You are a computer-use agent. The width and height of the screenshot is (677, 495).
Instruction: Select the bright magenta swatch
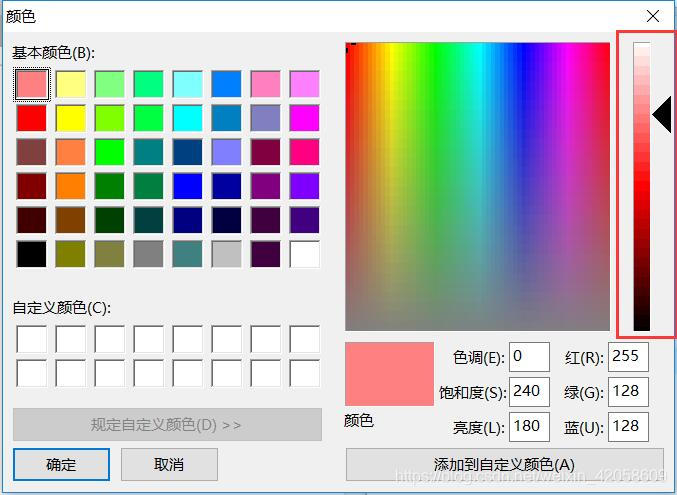304,118
